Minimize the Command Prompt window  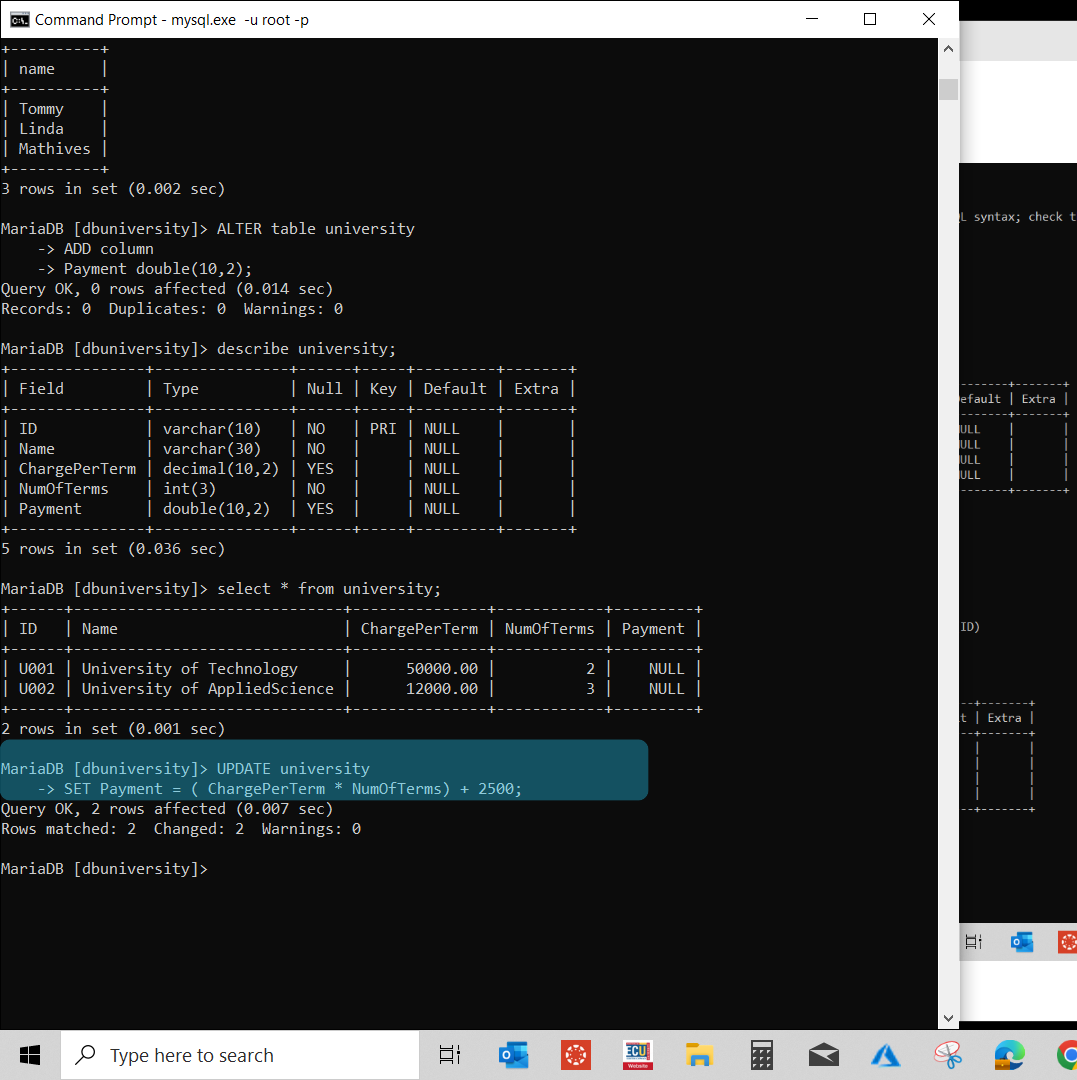[x=811, y=19]
